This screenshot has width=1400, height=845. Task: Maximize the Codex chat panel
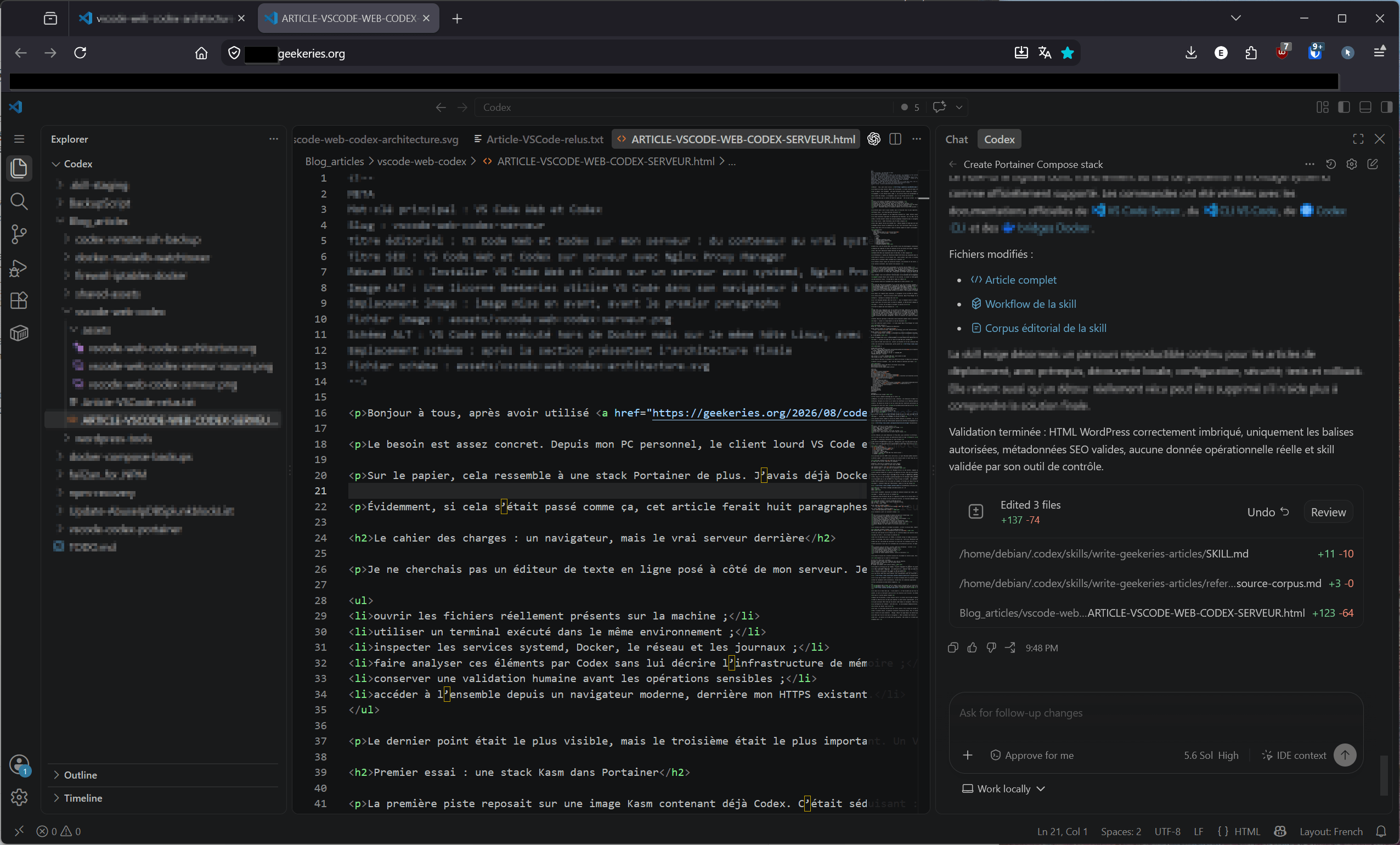(x=1358, y=139)
